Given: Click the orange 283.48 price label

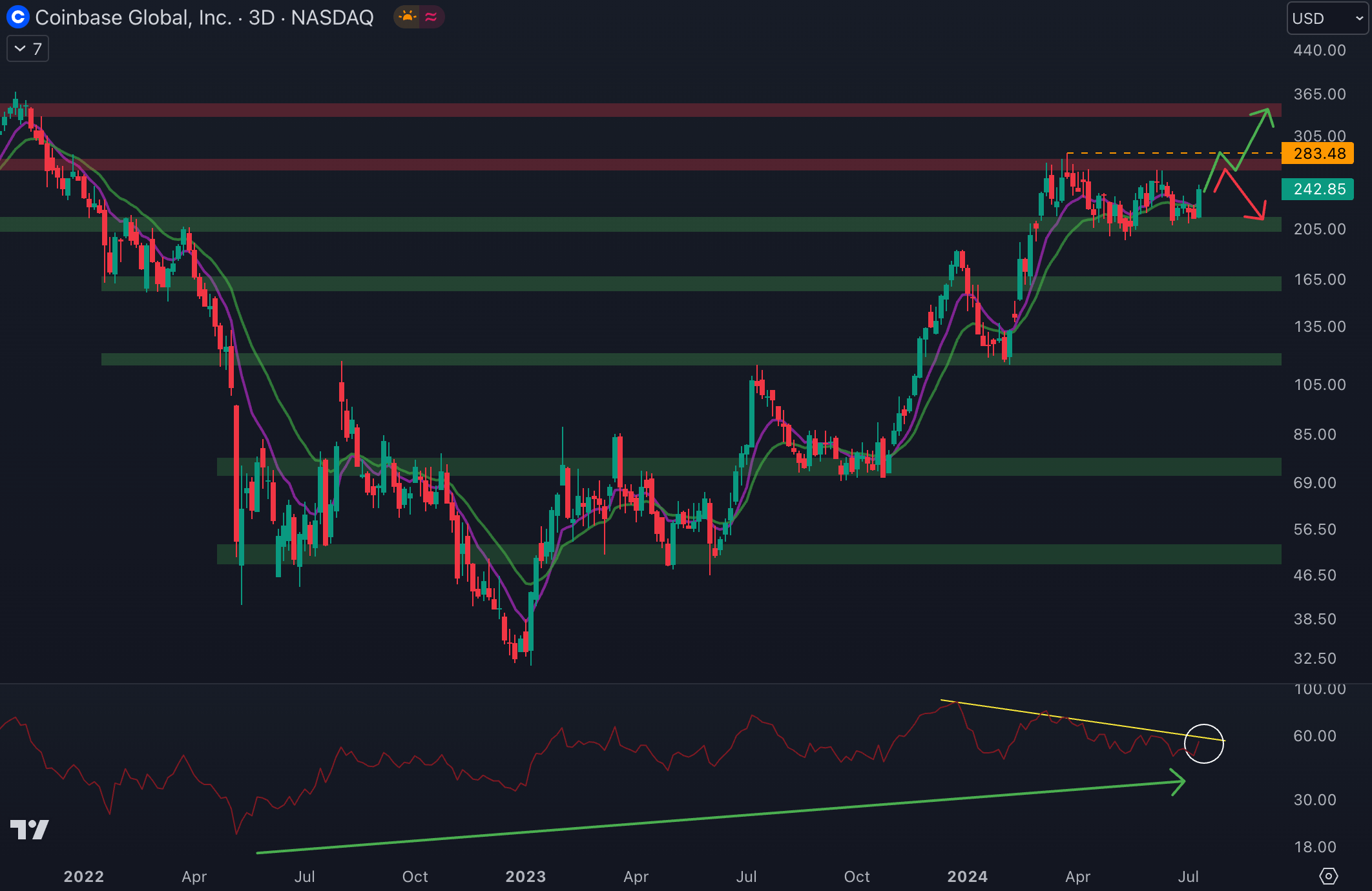Looking at the screenshot, I should click(x=1318, y=154).
